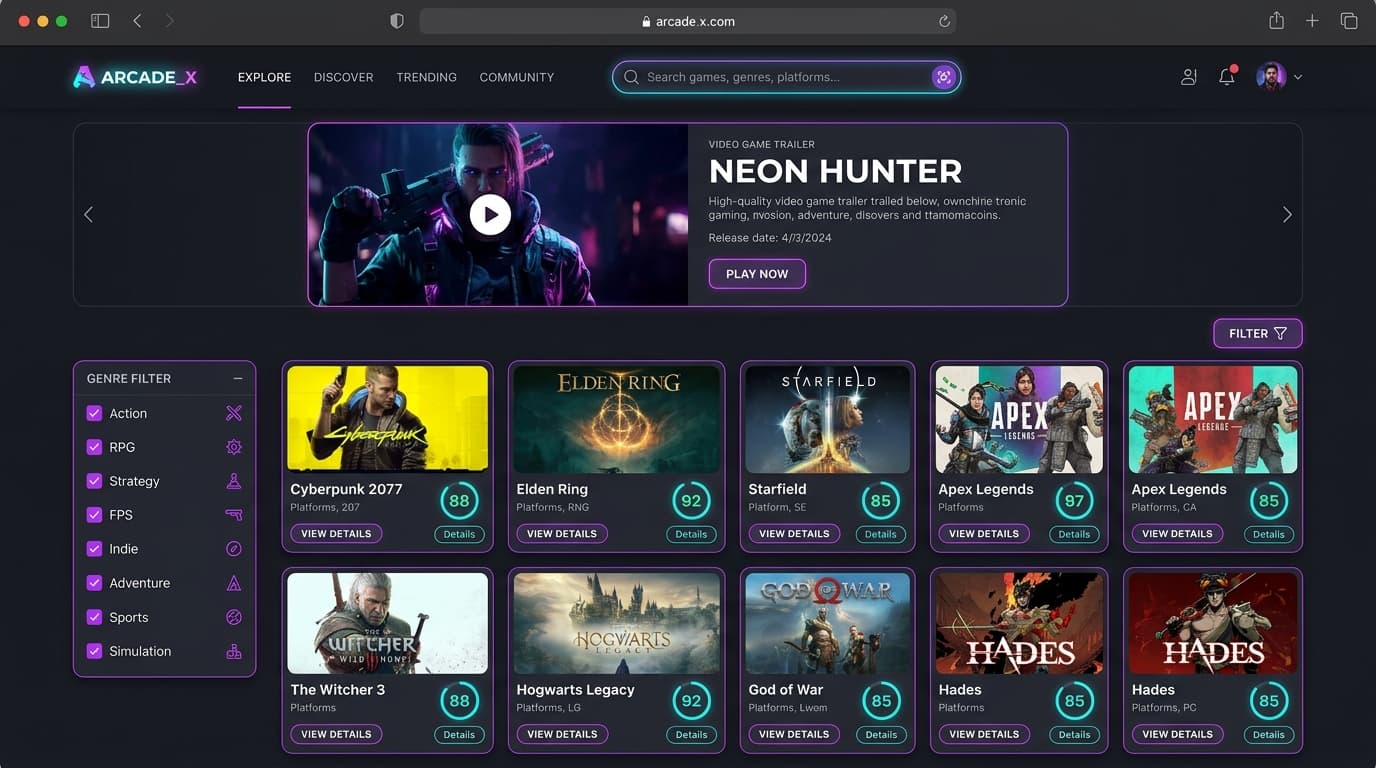Screen dimensions: 1376x768
Task: Click VIEW DETAILS on Cyberpunk 2077
Action: coord(336,534)
